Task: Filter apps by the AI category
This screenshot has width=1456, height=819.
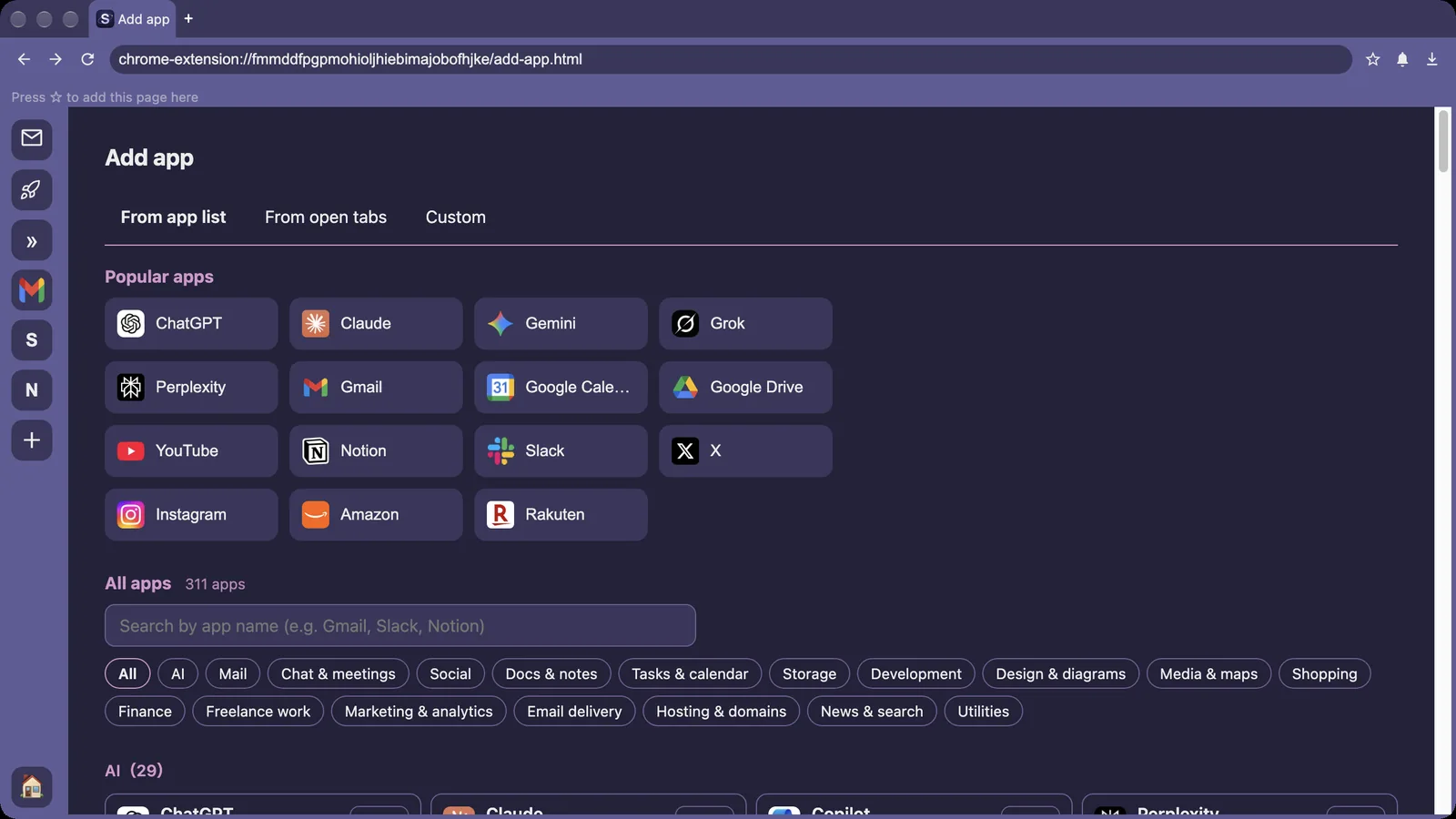Action: point(177,674)
